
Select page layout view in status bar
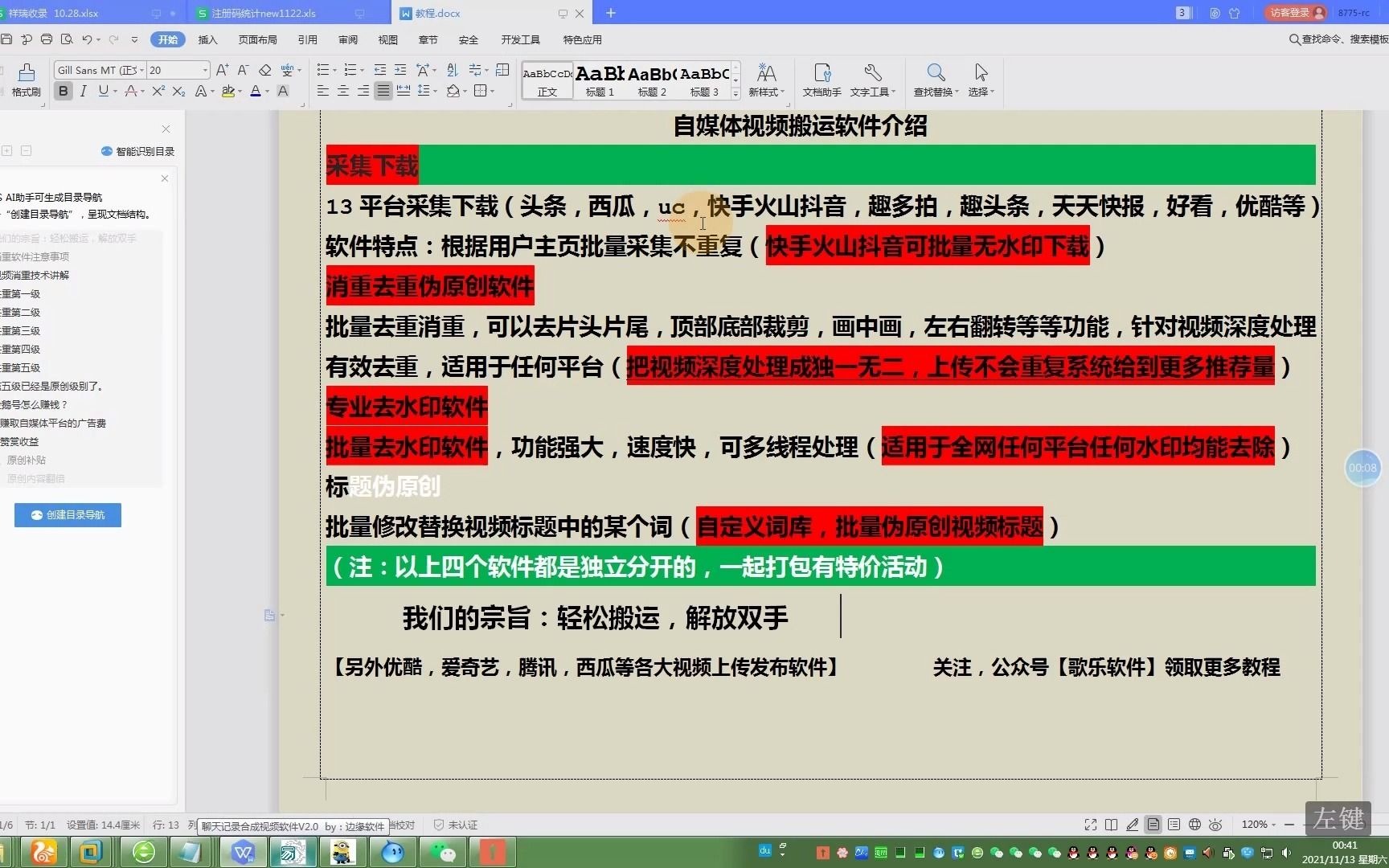pos(1153,825)
